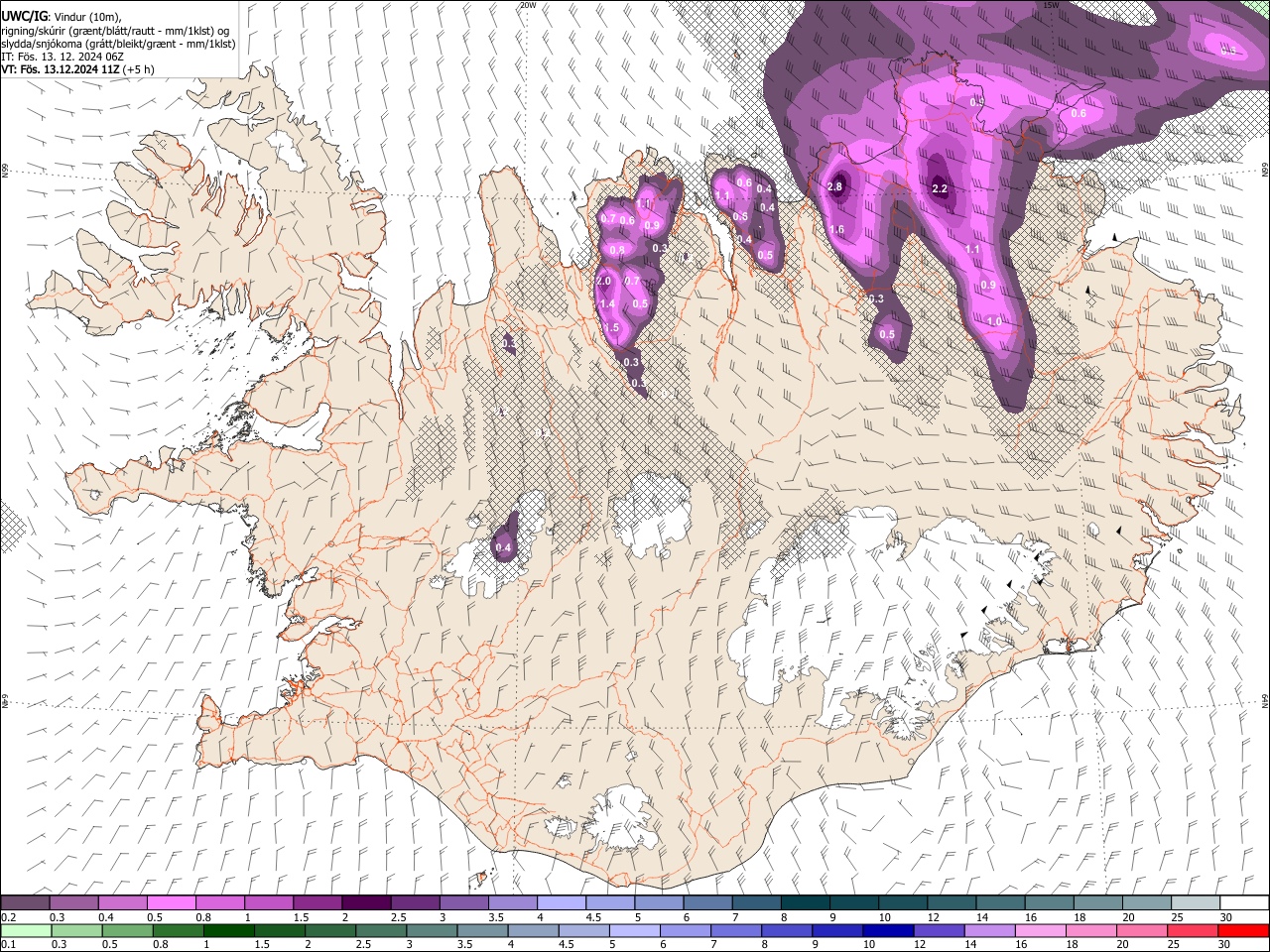The image size is (1270, 952).
Task: Pick the bright pink snow swatch between 0.5 and 0.8
Action: click(x=171, y=902)
